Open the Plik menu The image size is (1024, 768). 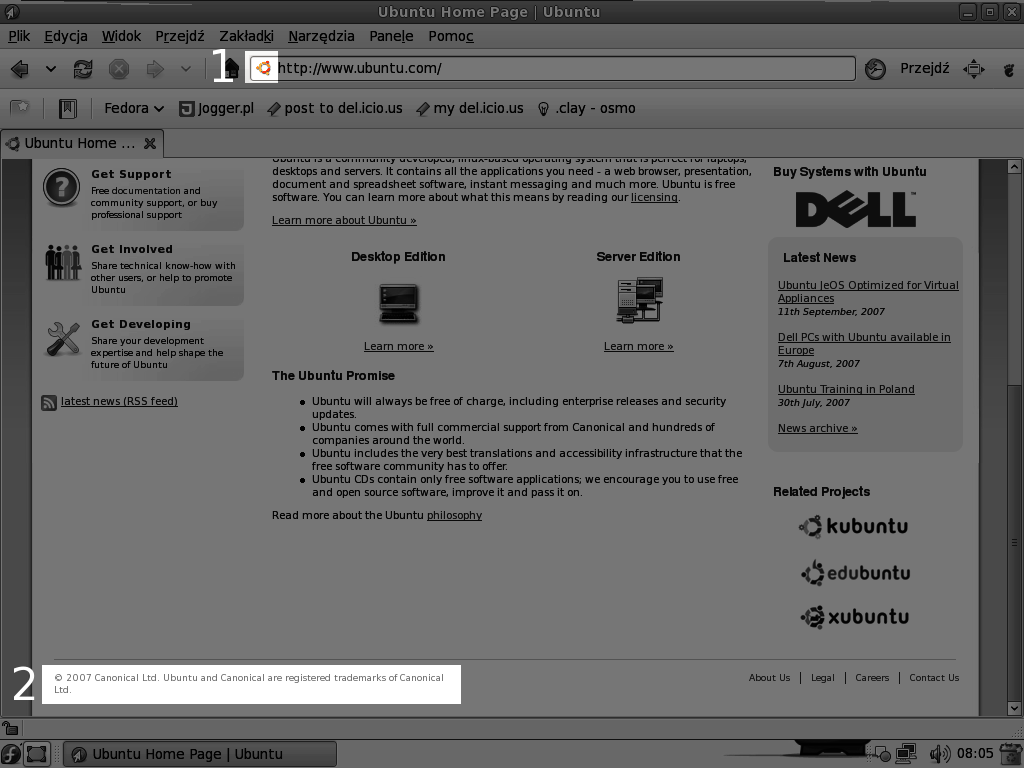pyautogui.click(x=19, y=36)
